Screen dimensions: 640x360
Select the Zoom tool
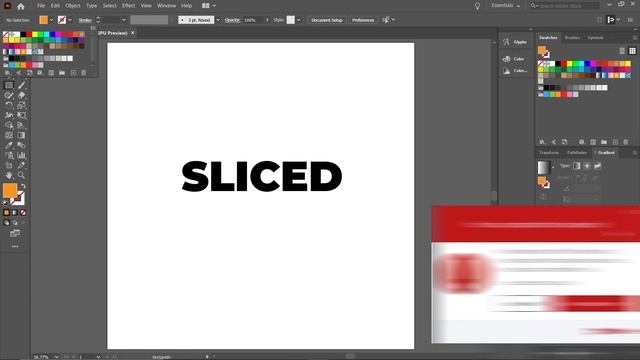(x=22, y=176)
